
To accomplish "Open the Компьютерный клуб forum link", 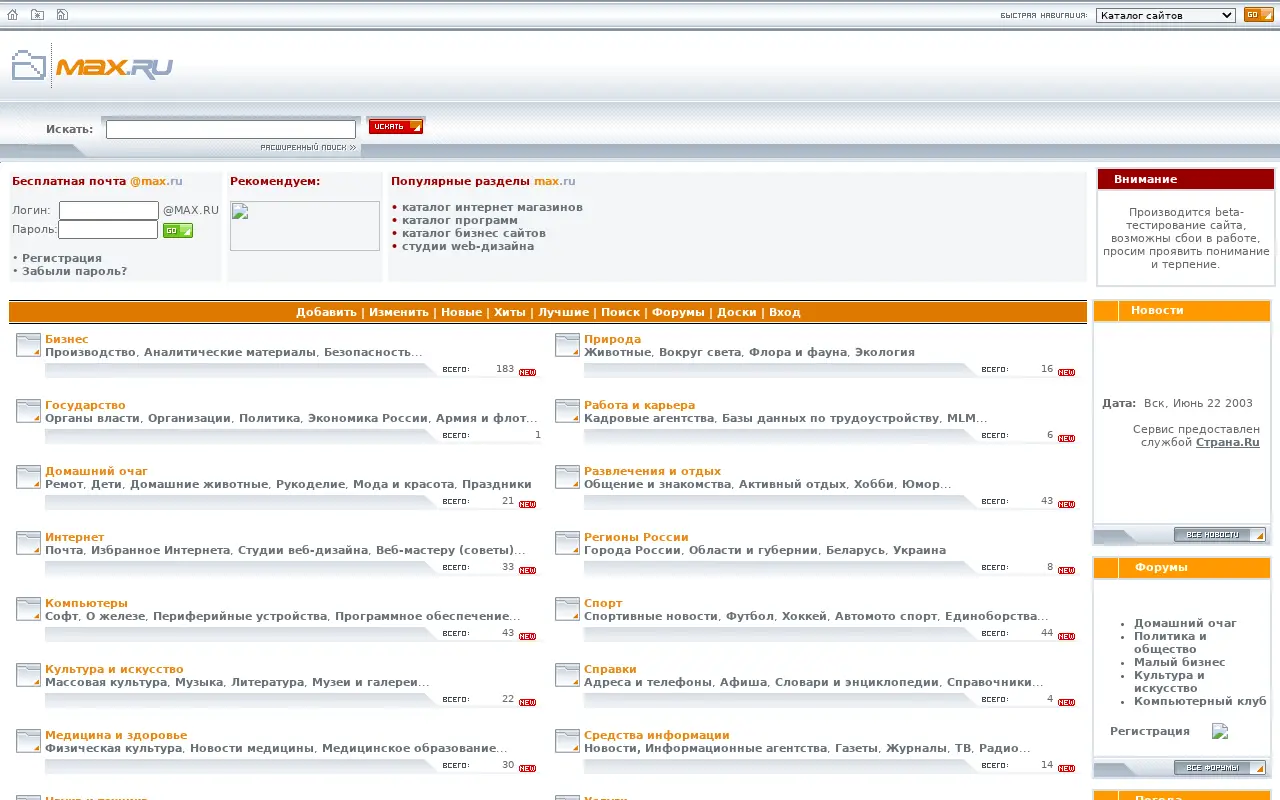I will pyautogui.click(x=1200, y=701).
